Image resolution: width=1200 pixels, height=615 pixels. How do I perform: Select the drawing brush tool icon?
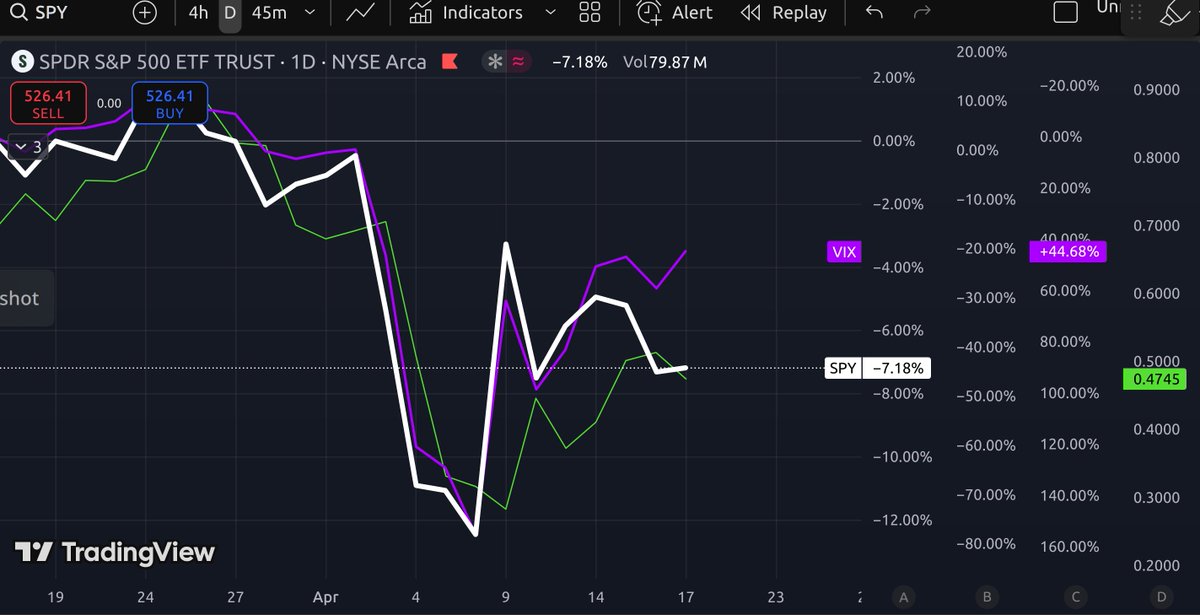(1172, 14)
